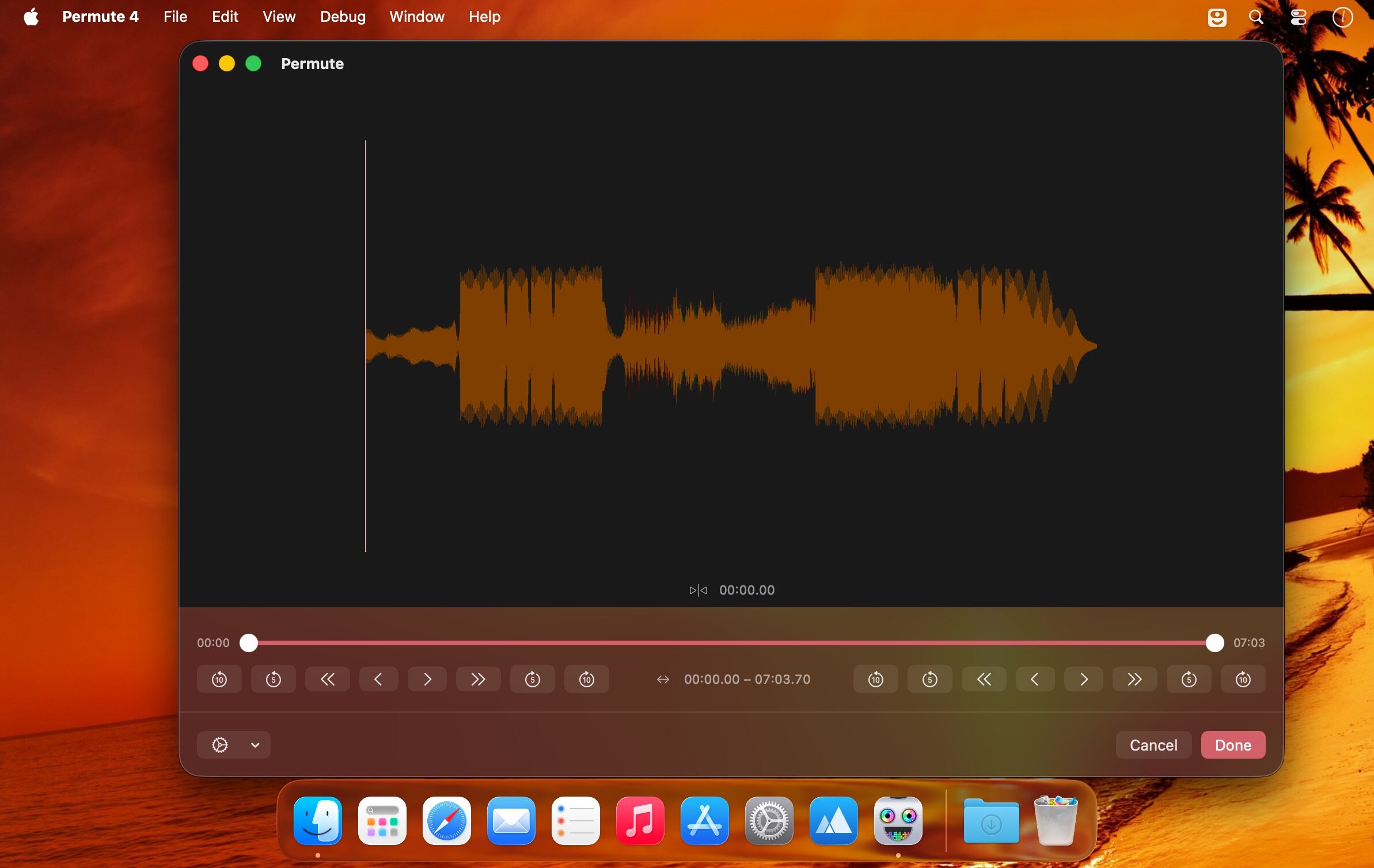Click the range arrows icon beside the duration

click(x=663, y=679)
